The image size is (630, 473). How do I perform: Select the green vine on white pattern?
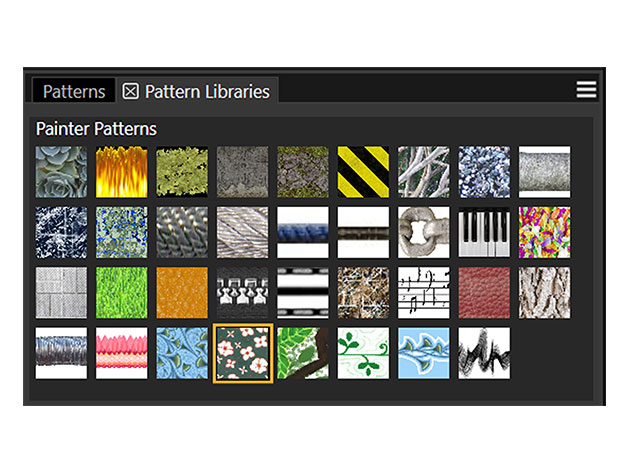[x=363, y=353]
